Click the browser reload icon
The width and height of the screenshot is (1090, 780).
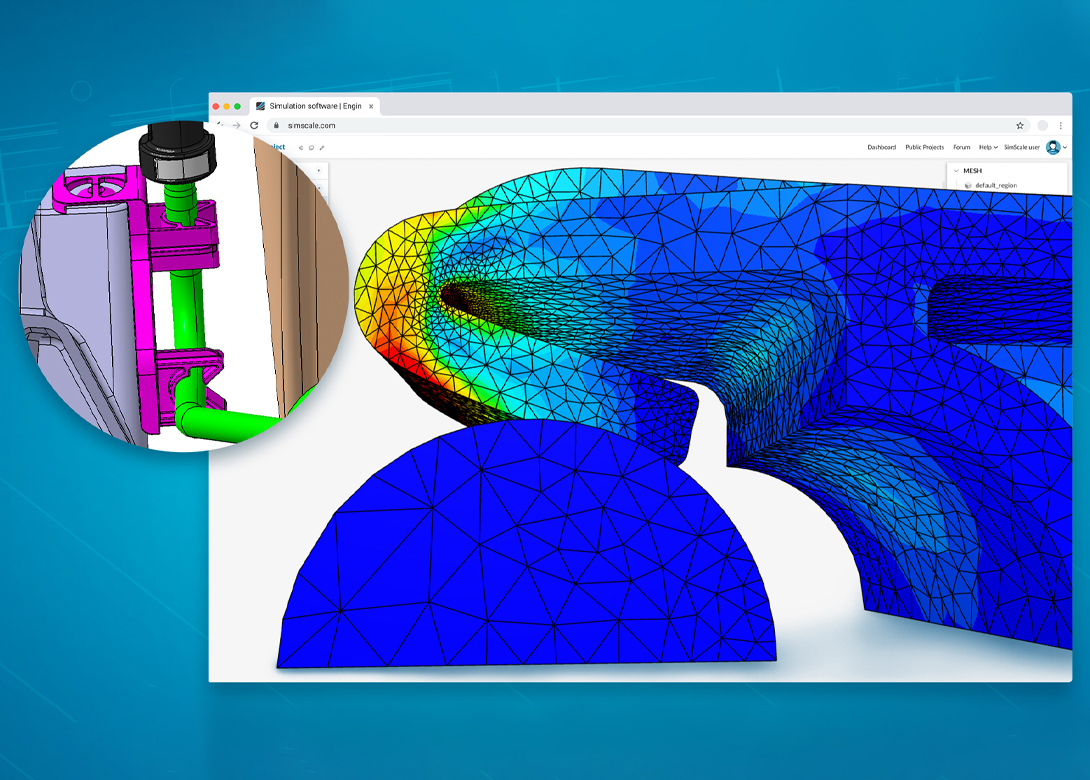254,125
